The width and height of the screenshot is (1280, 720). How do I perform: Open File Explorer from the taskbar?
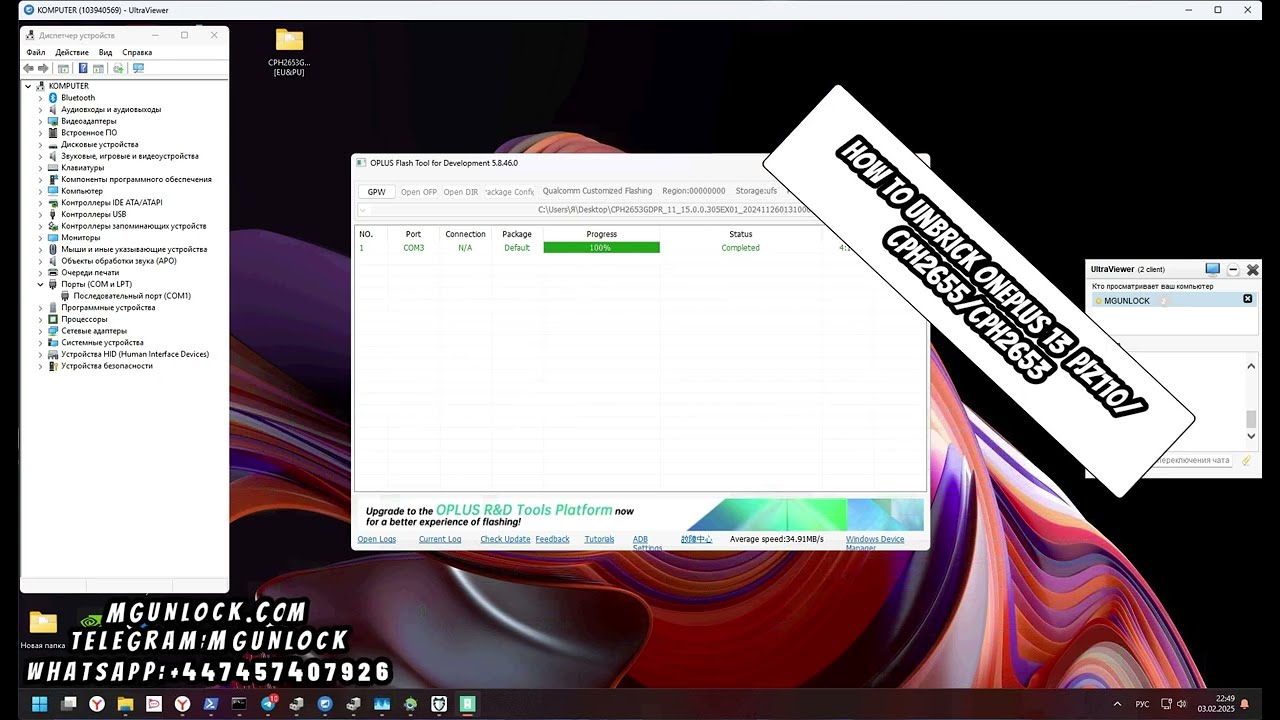point(125,704)
